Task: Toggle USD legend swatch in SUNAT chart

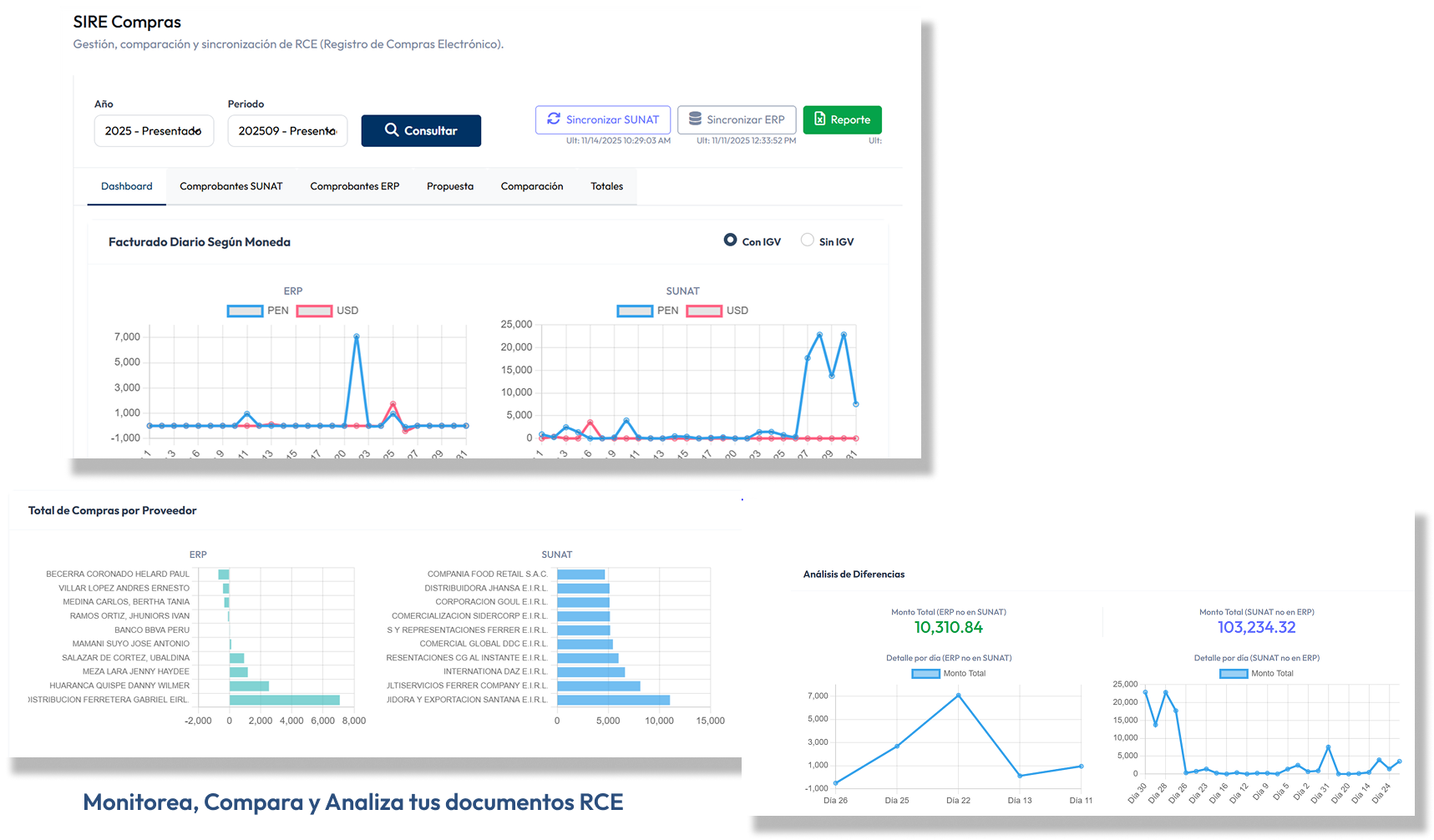Action: pos(704,311)
